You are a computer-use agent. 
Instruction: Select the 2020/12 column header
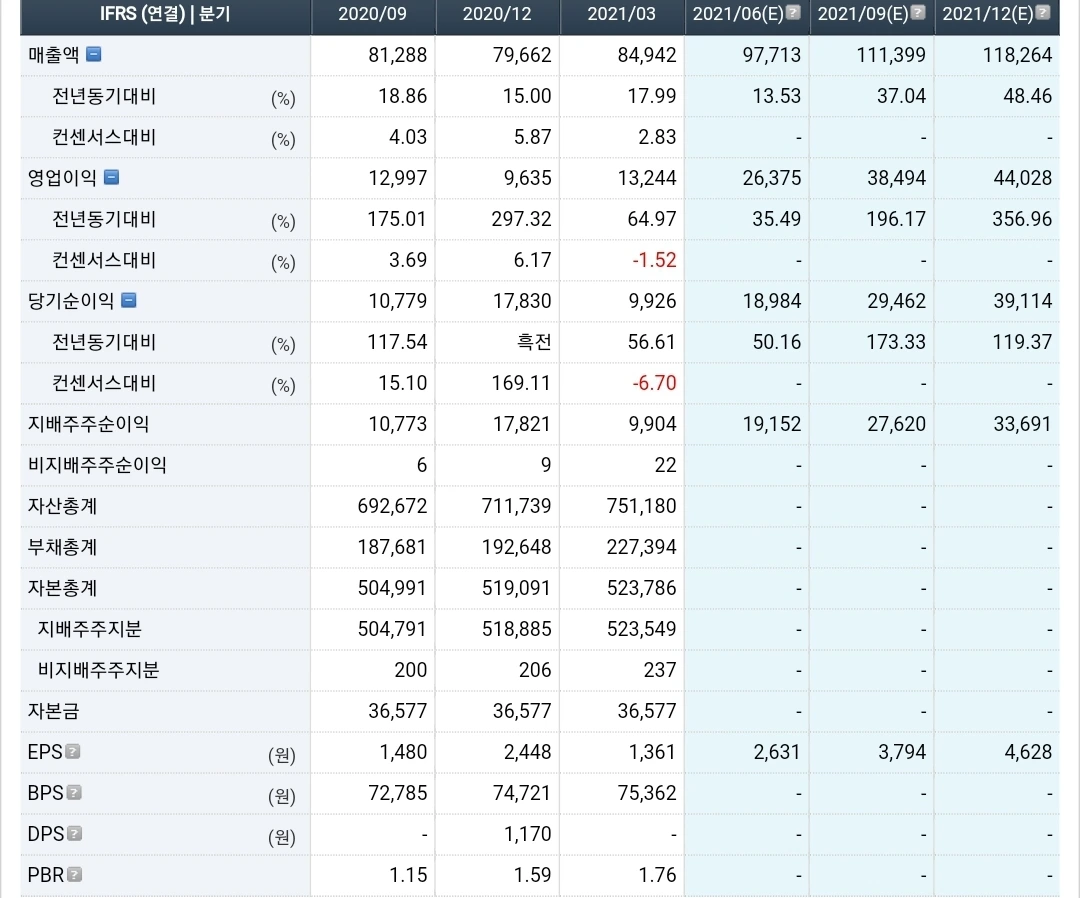[497, 14]
